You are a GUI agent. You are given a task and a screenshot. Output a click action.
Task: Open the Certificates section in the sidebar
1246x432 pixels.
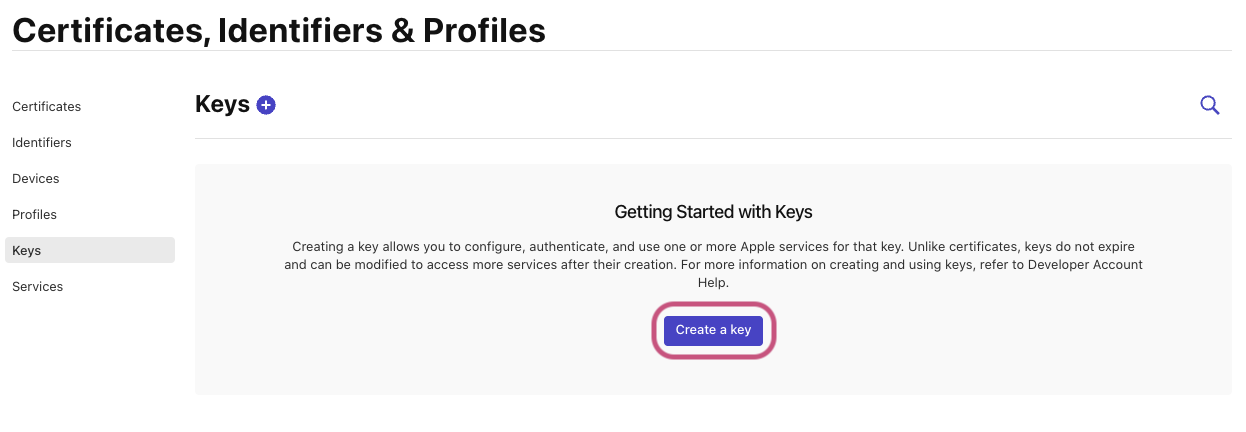pos(47,107)
